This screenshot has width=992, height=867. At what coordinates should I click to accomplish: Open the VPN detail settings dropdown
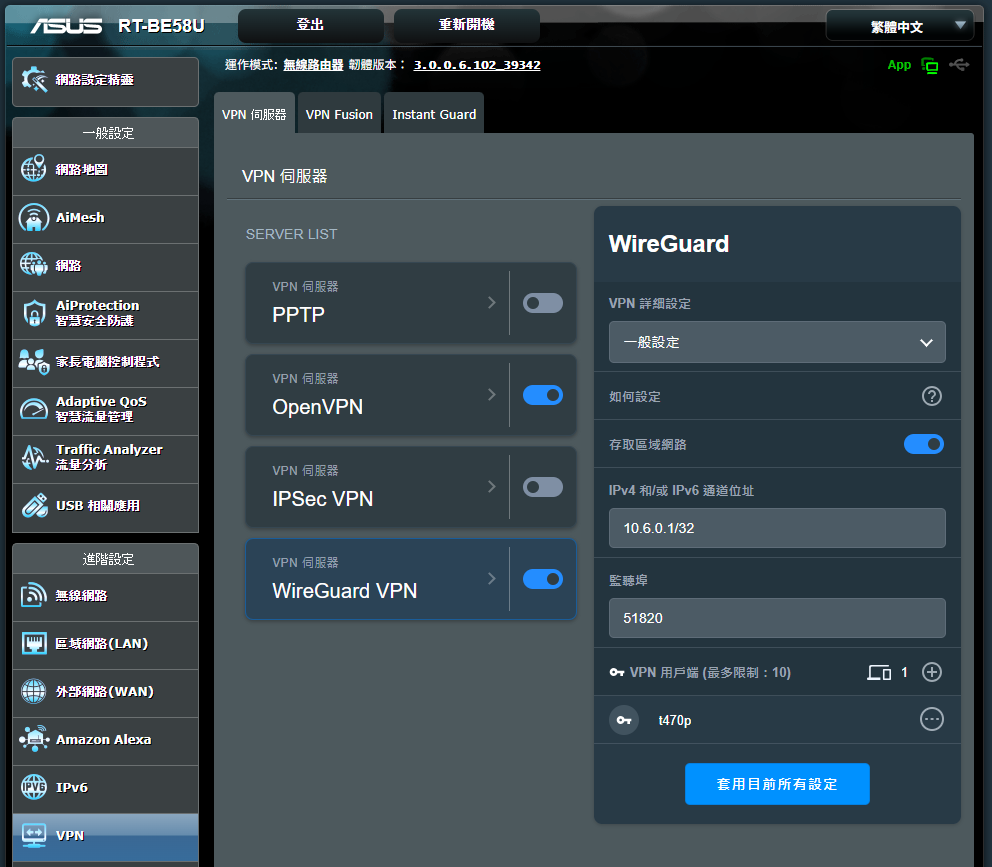click(777, 342)
